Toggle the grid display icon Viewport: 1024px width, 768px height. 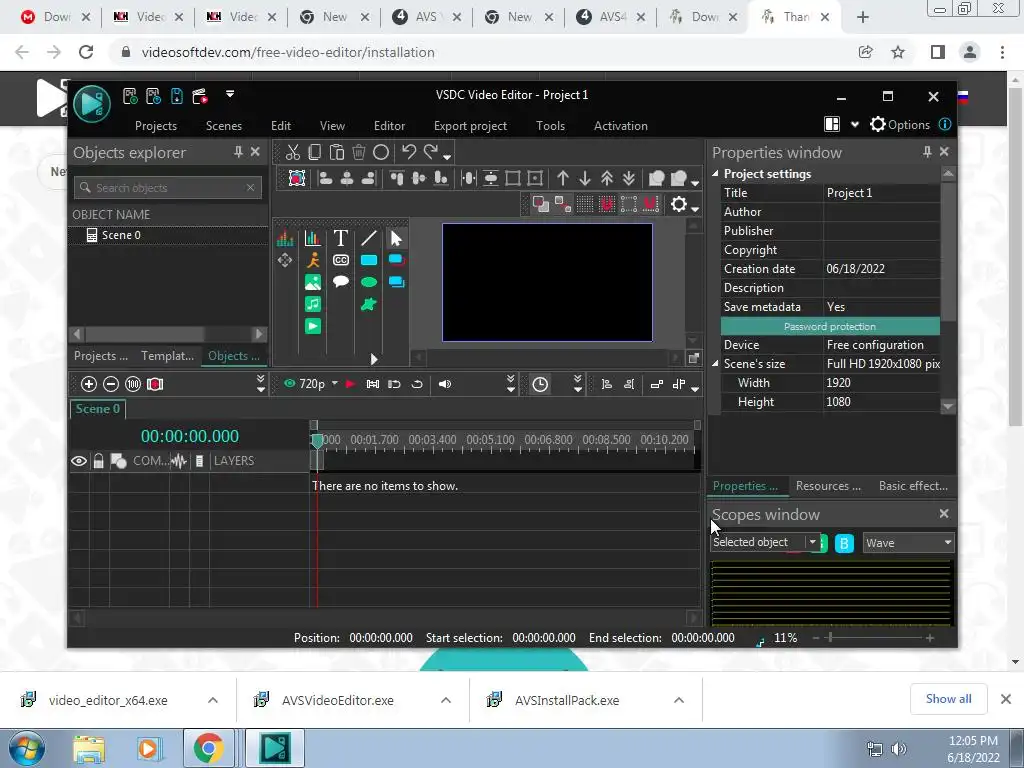coord(585,204)
